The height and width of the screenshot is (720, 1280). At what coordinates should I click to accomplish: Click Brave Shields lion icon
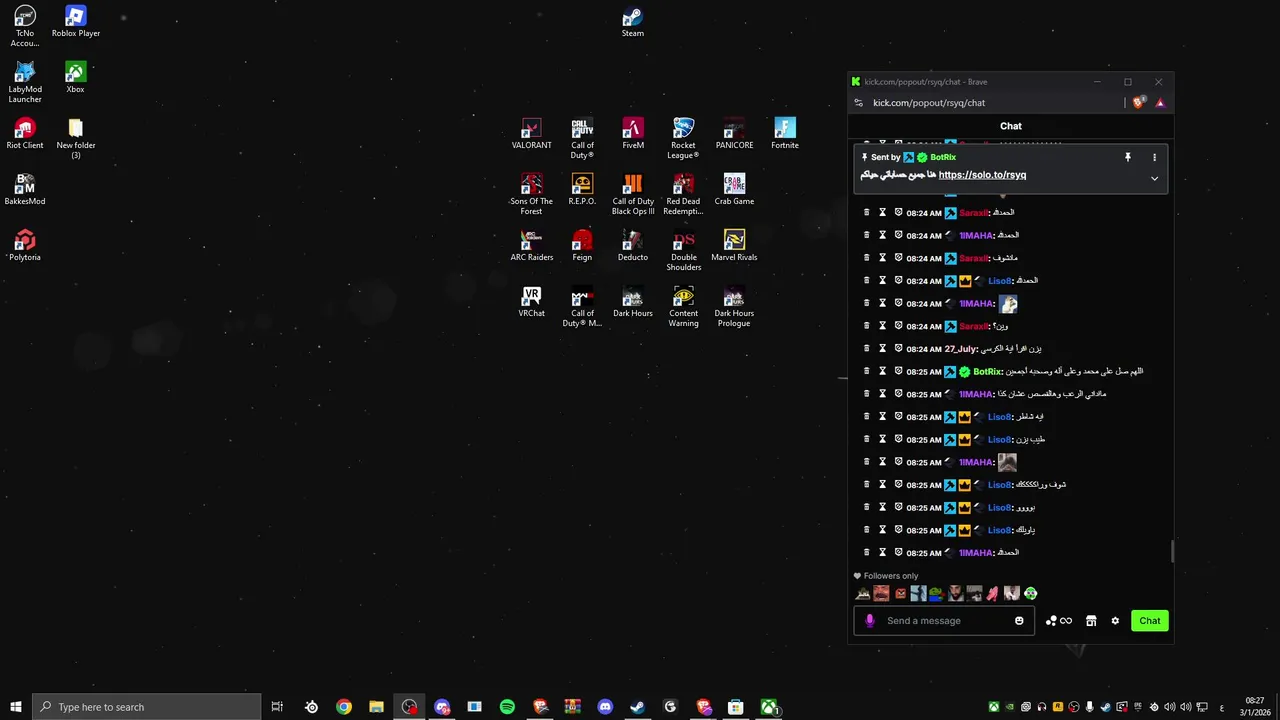point(1139,102)
